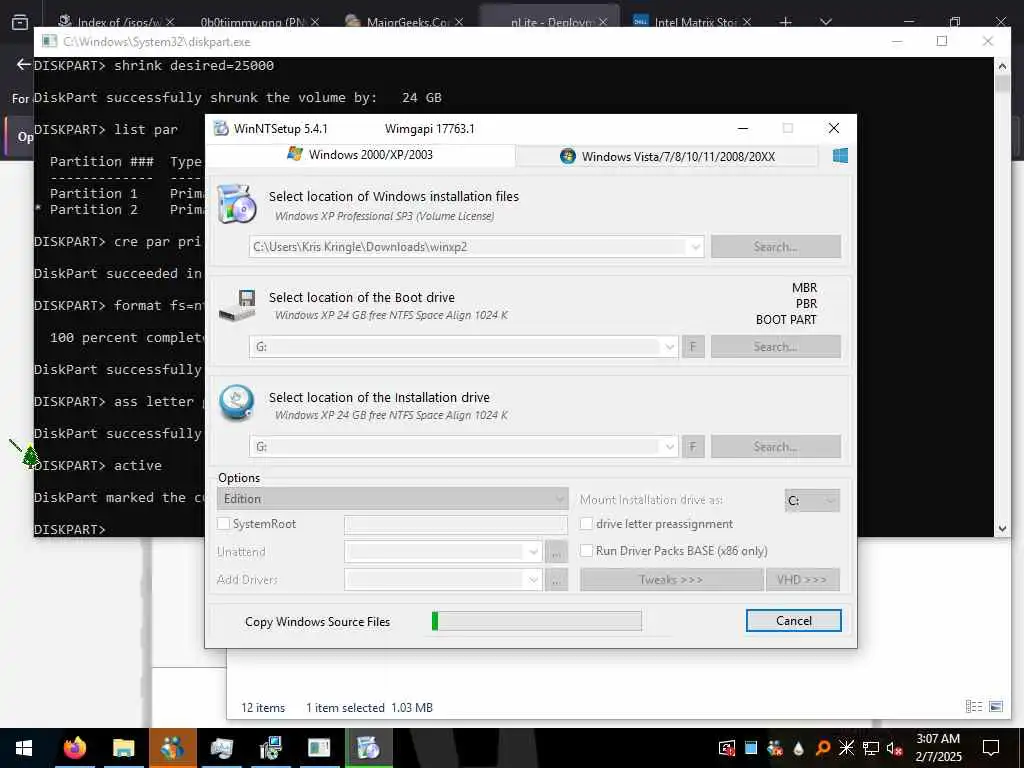Click Search button for Boot drive
Screen dimensions: 1024x768
[x=775, y=347]
